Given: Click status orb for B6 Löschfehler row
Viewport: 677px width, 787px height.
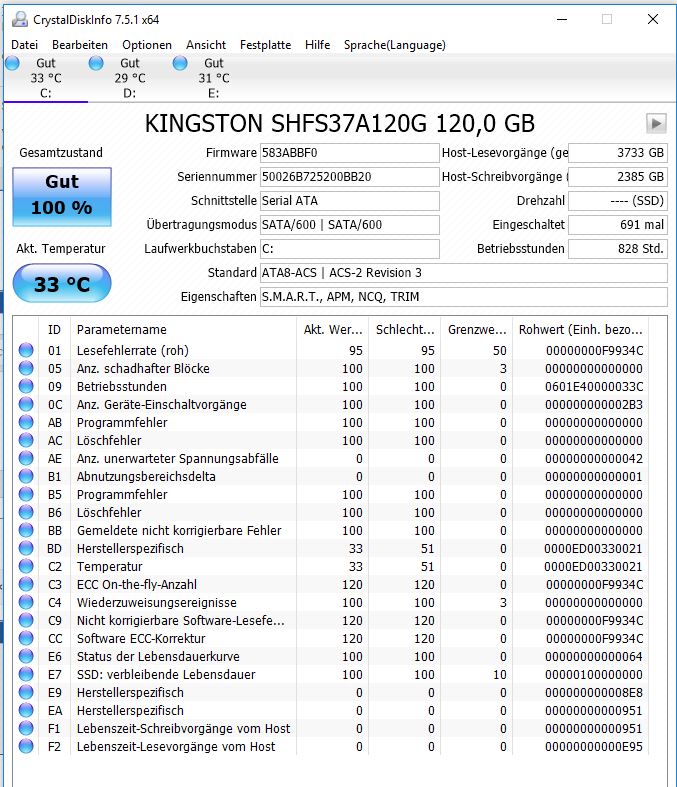Looking at the screenshot, I should 26,512.
